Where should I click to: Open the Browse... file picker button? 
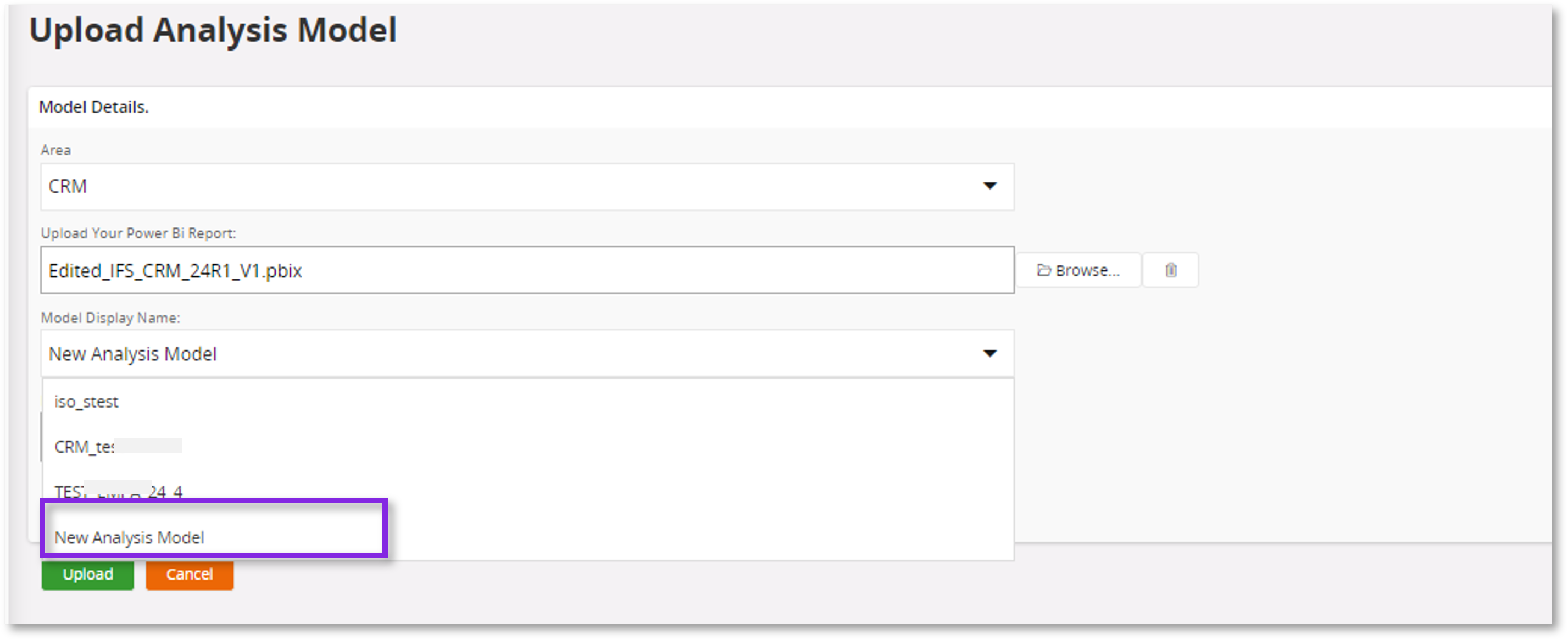click(x=1078, y=270)
